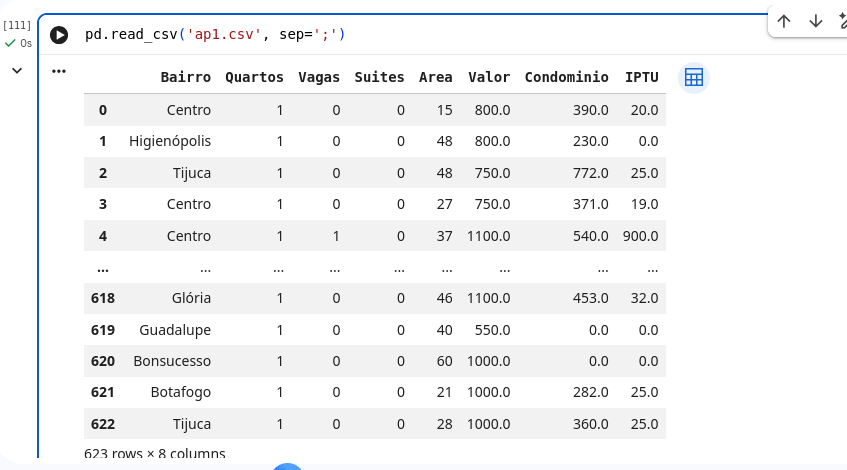Click the Condominio value 282.0
Viewport: 847px width, 470px height.
tap(590, 392)
